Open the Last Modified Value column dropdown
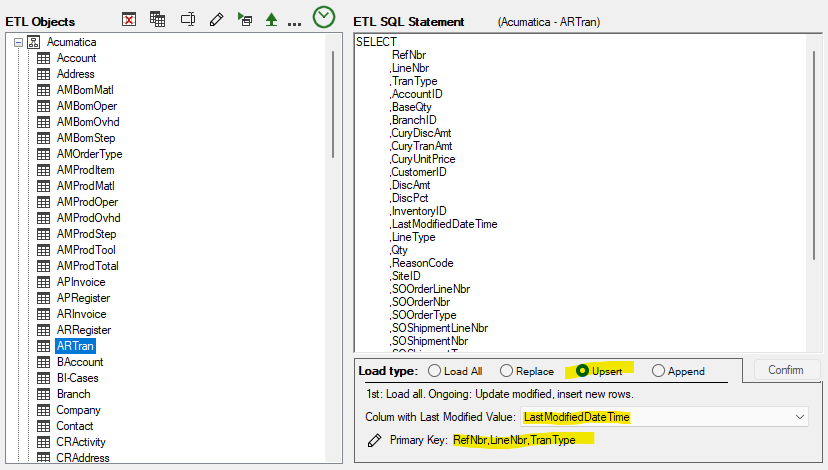 [799, 416]
